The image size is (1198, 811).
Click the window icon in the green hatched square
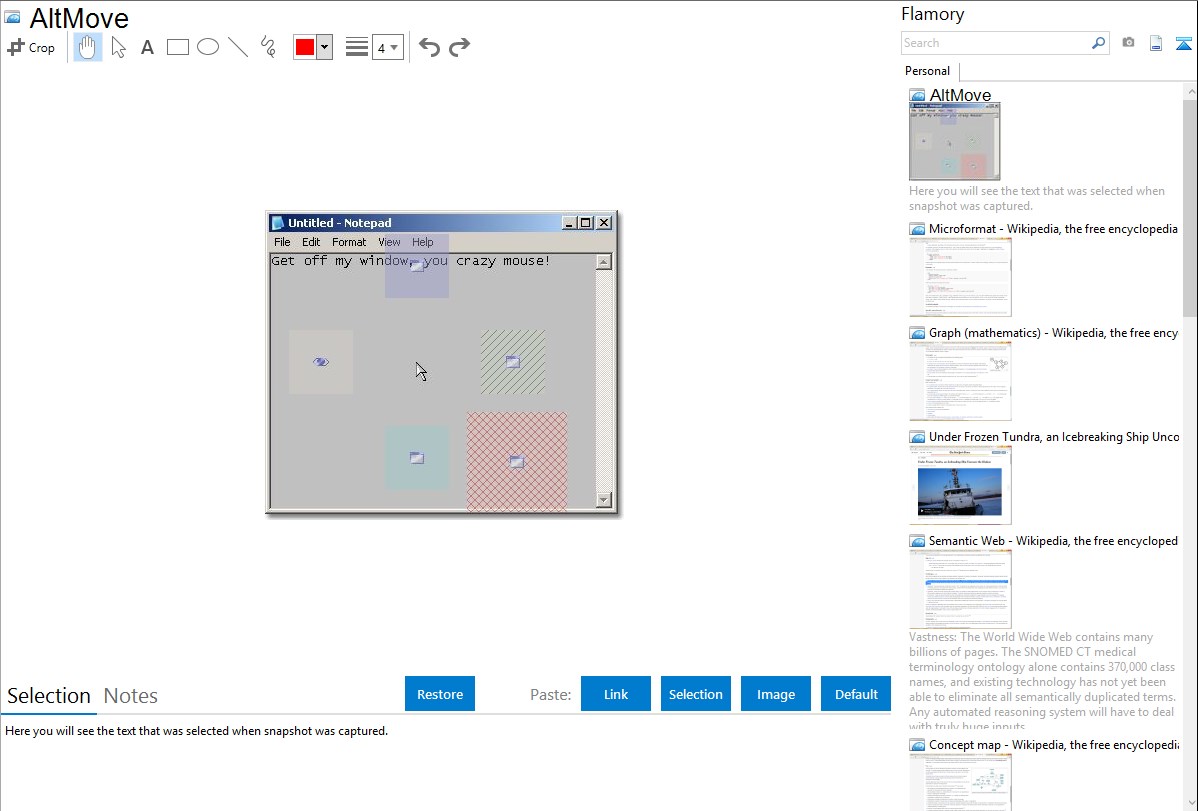pyautogui.click(x=513, y=362)
